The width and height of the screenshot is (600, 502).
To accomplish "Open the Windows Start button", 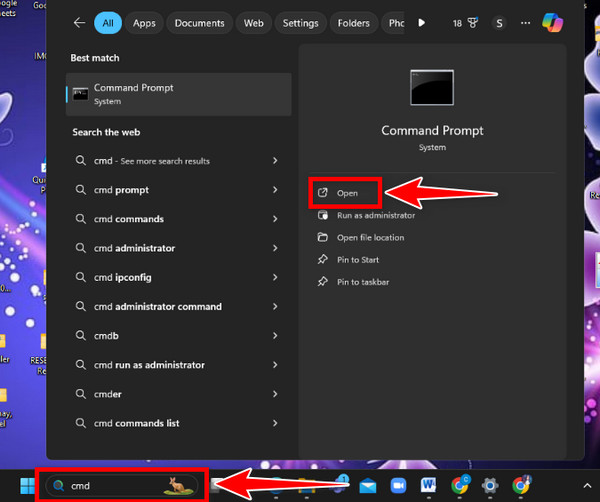I will tap(27, 486).
